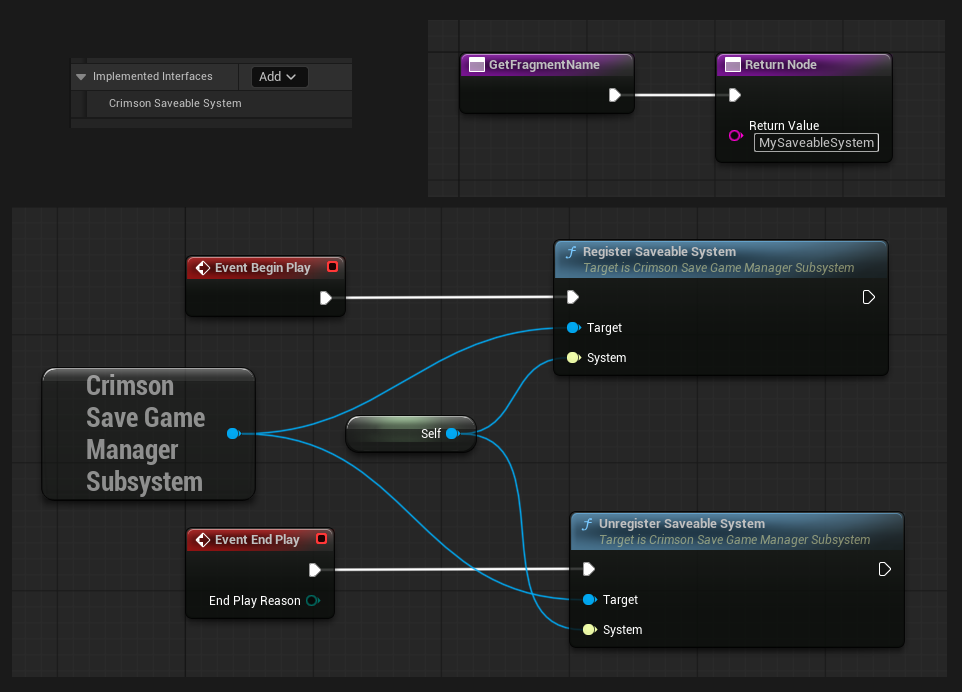This screenshot has height=692, width=962.
Task: Click the GetFragmentName node icon
Action: (x=477, y=64)
